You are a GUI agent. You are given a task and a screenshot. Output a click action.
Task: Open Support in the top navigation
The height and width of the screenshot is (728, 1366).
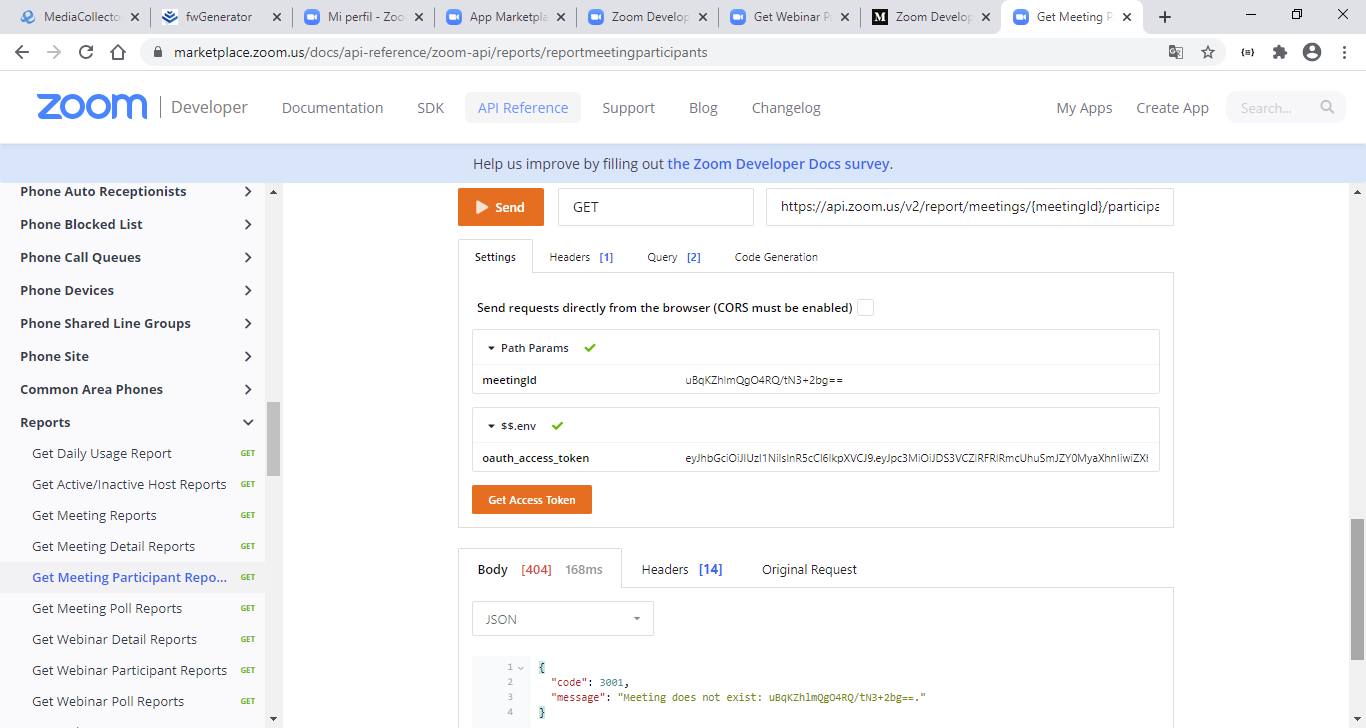pos(628,107)
